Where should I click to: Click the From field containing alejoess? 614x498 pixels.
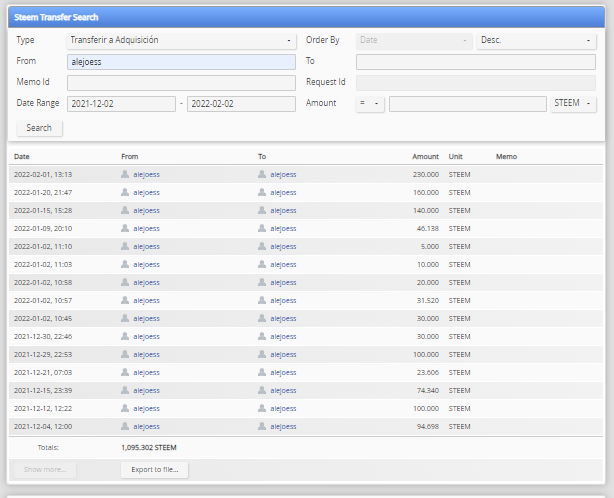[181, 62]
